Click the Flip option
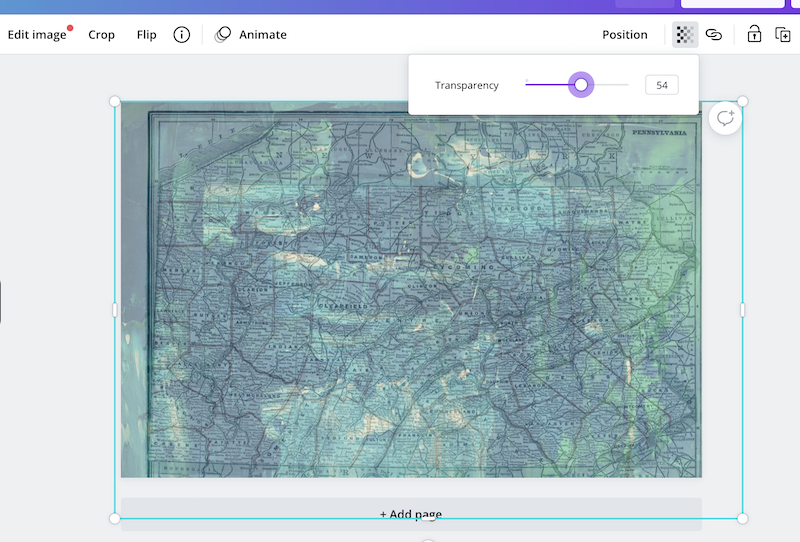 click(146, 35)
